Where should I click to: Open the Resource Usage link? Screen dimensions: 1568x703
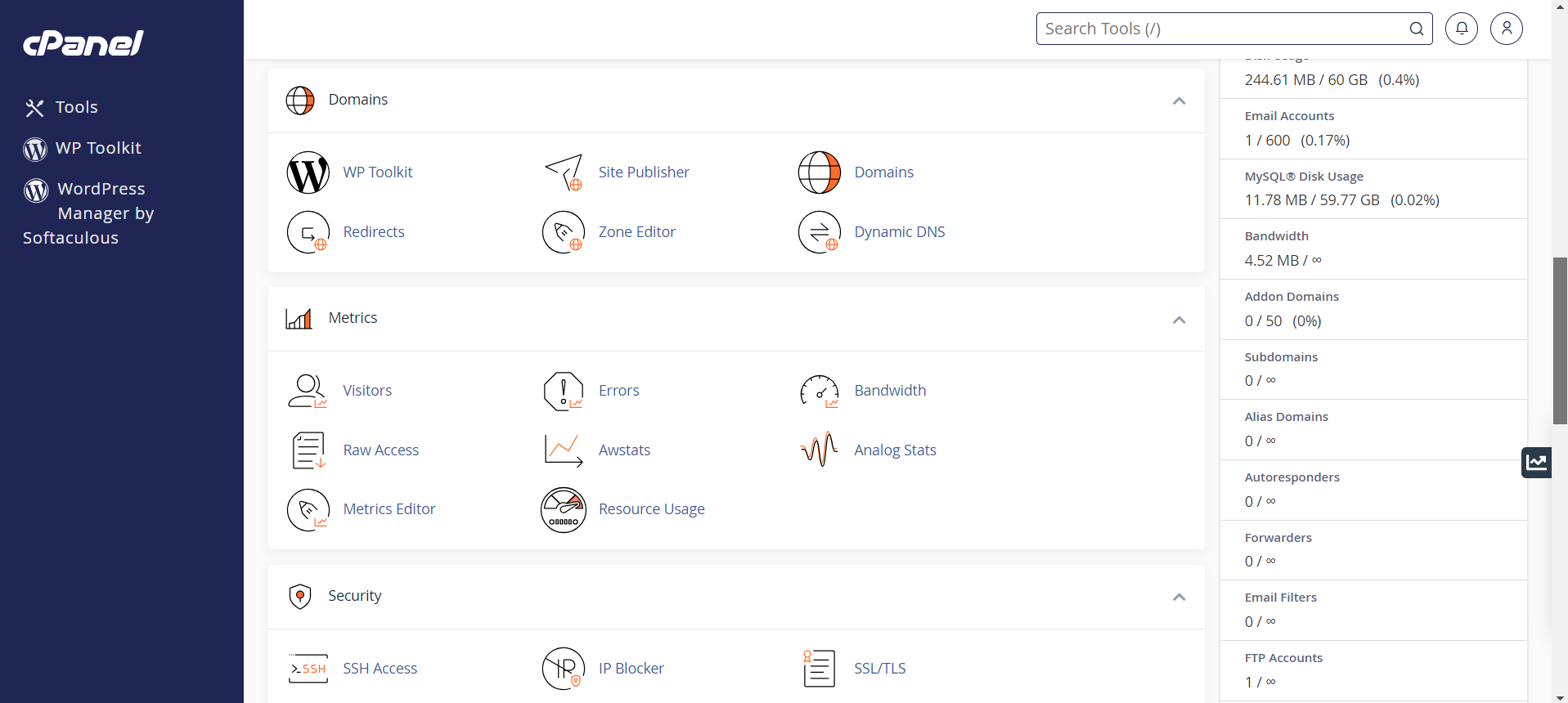click(652, 509)
